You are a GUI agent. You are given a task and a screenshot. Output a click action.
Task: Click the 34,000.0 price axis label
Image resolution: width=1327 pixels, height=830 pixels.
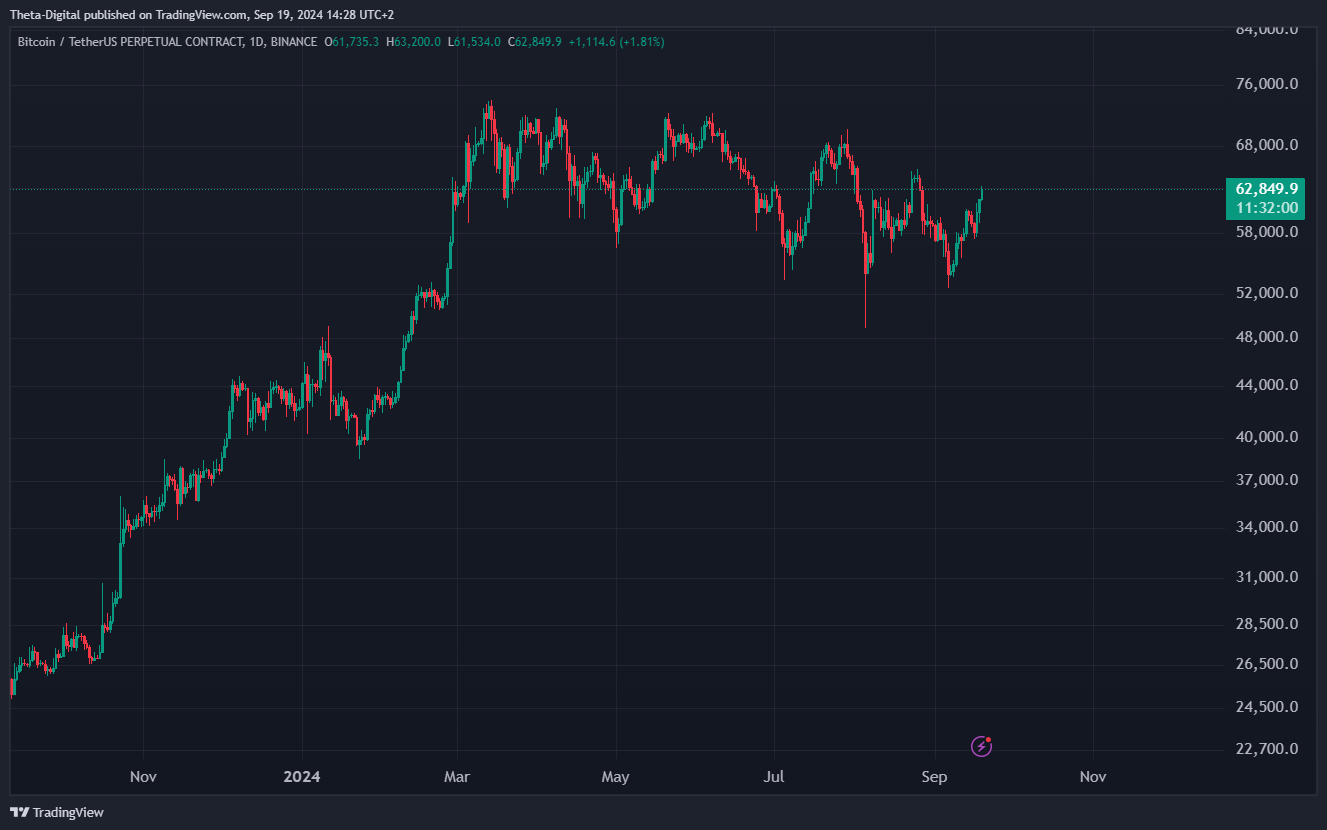point(1266,527)
